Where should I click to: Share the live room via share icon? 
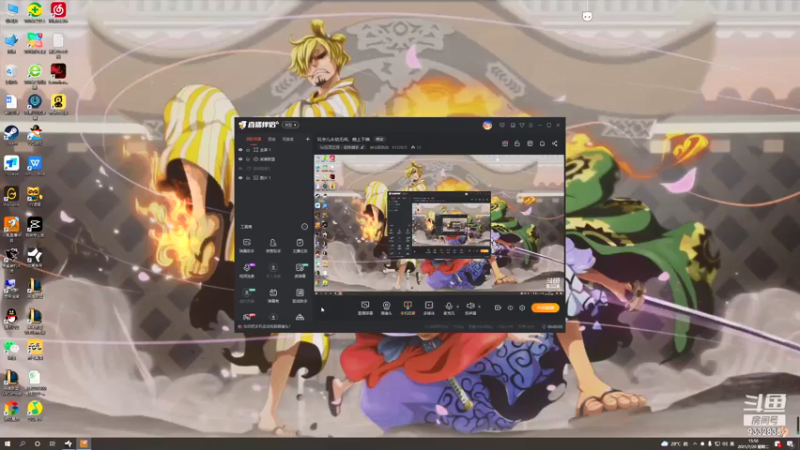pyautogui.click(x=555, y=144)
